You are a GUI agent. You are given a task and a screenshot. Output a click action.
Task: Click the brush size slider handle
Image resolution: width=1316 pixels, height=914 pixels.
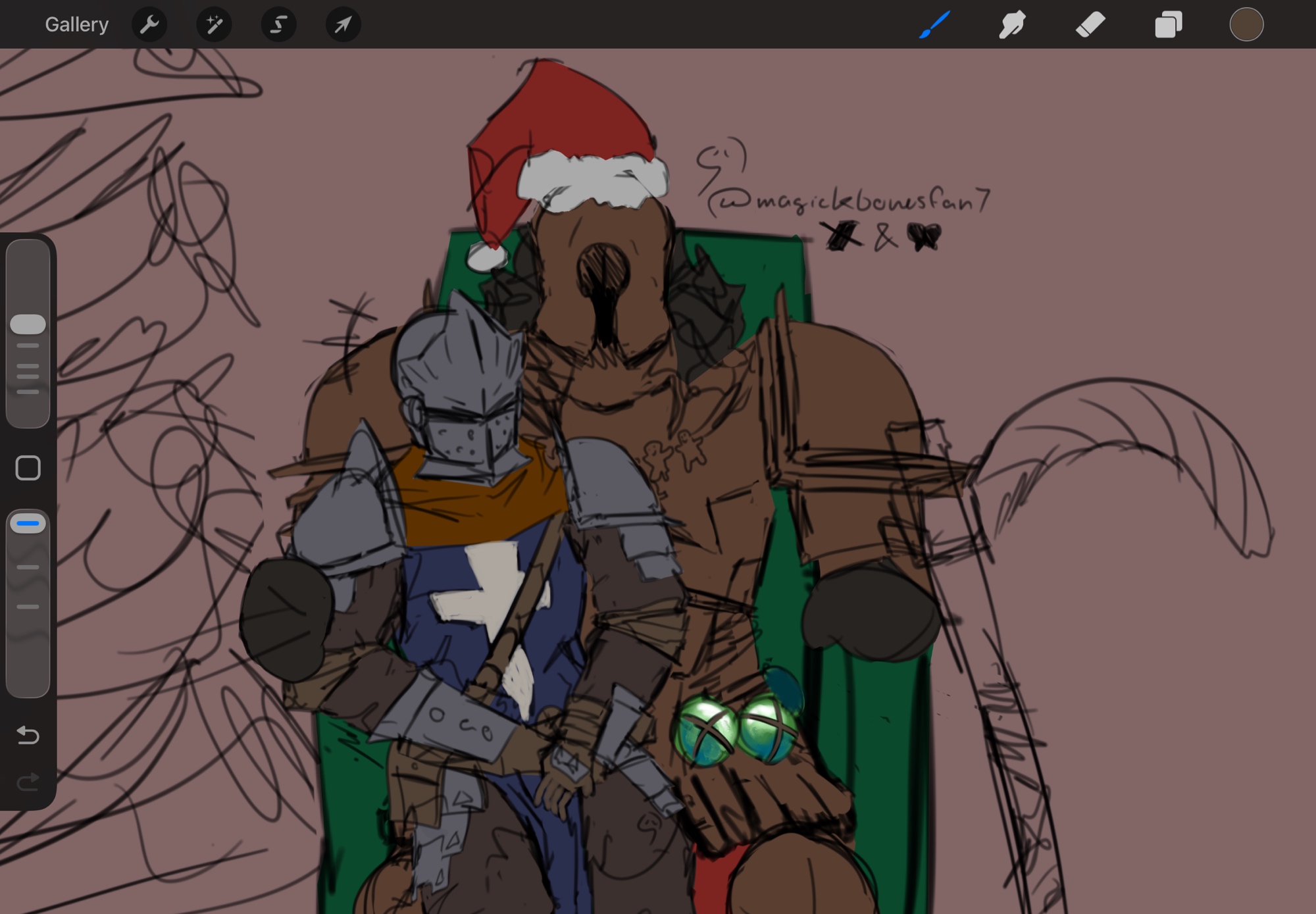click(x=28, y=324)
